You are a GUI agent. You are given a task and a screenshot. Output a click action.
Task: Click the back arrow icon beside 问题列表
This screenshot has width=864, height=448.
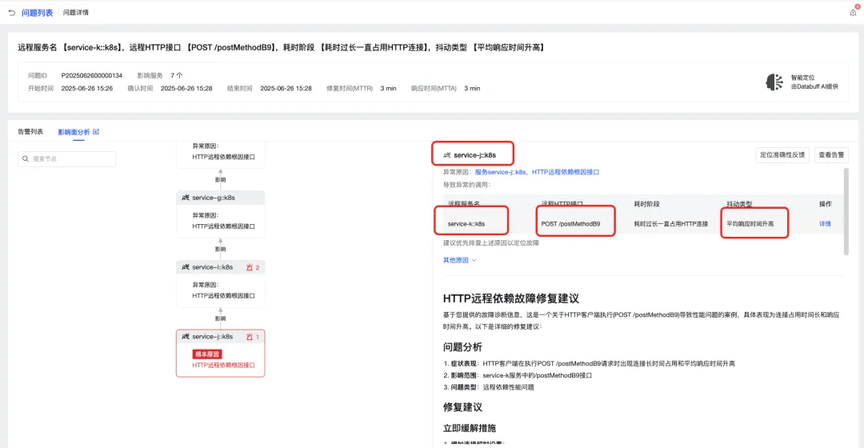(x=12, y=13)
